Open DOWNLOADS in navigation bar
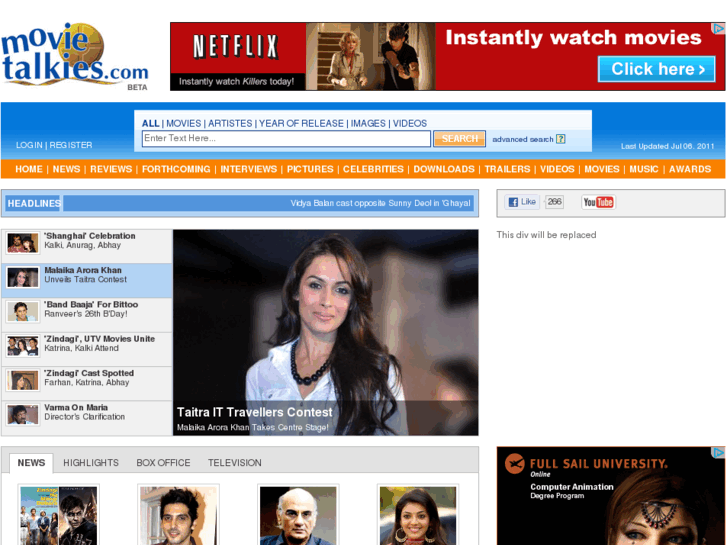This screenshot has height=545, width=727. coord(444,169)
